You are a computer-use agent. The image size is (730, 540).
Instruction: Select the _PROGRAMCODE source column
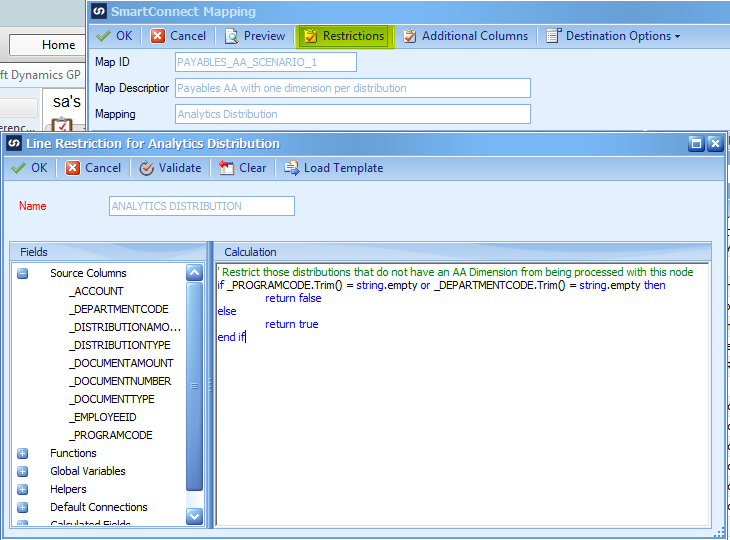pyautogui.click(x=111, y=435)
